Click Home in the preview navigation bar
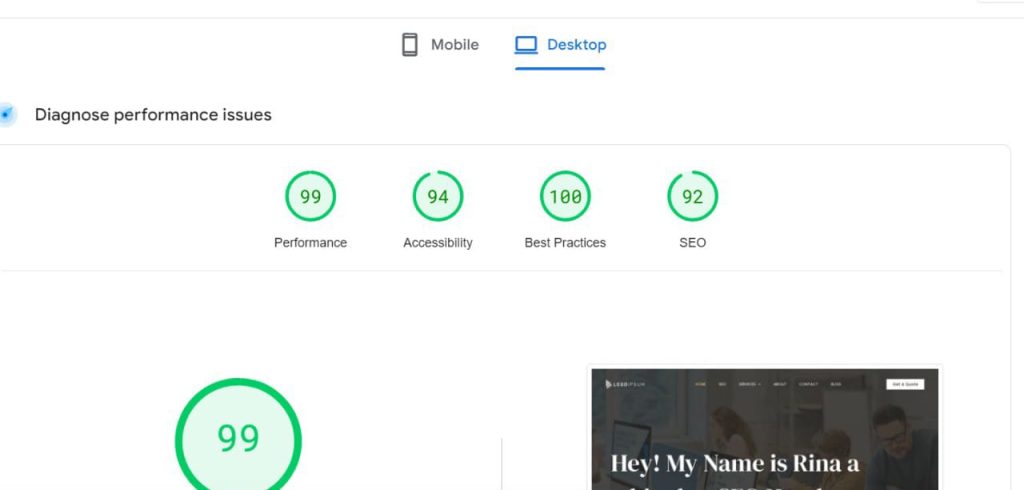The width and height of the screenshot is (1024, 490). tap(700, 384)
